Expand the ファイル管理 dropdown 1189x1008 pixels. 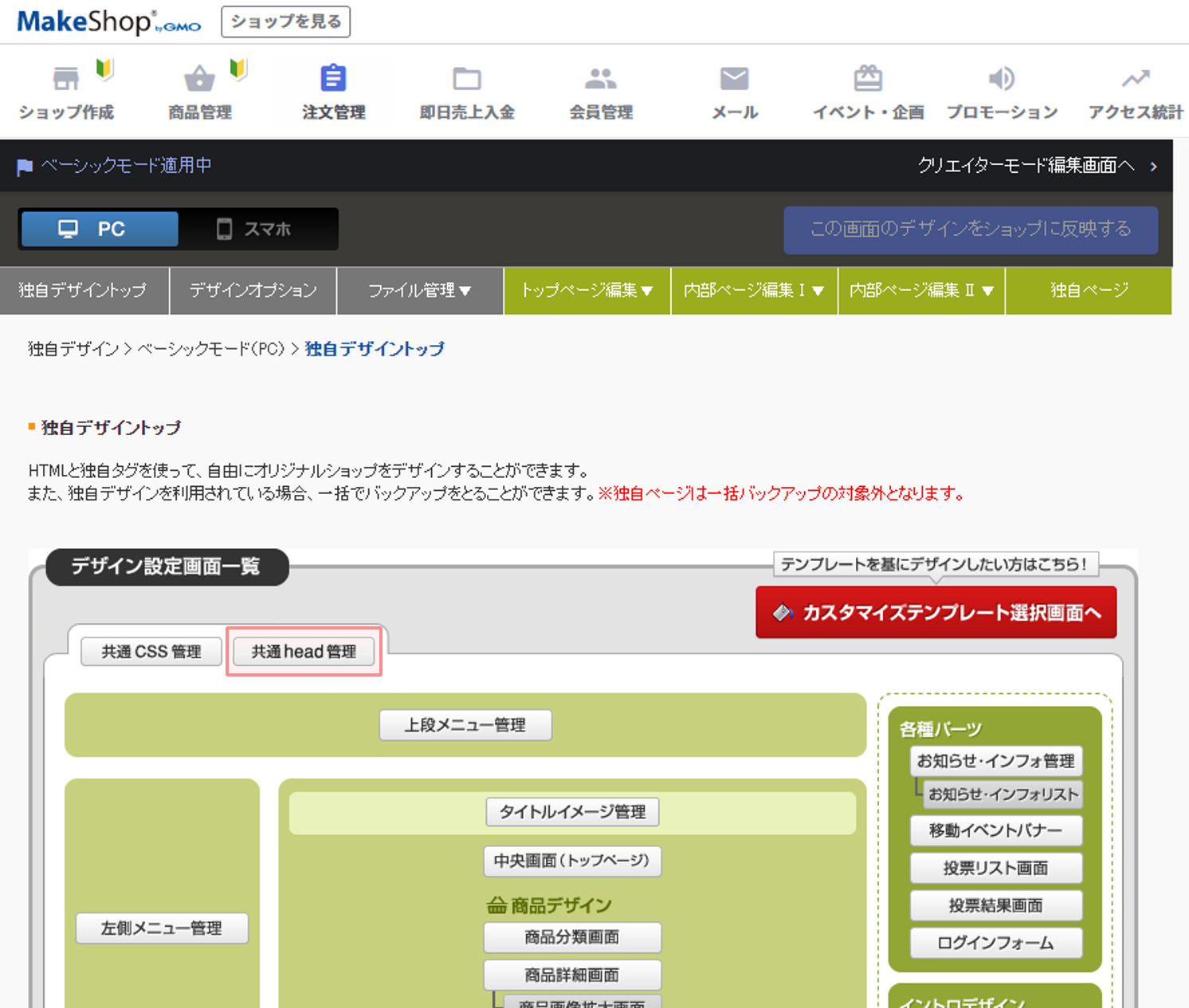tap(420, 290)
